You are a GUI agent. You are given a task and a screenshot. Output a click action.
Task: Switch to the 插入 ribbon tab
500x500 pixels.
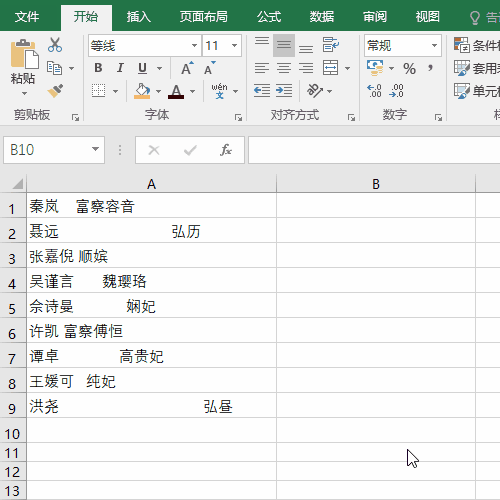click(139, 17)
